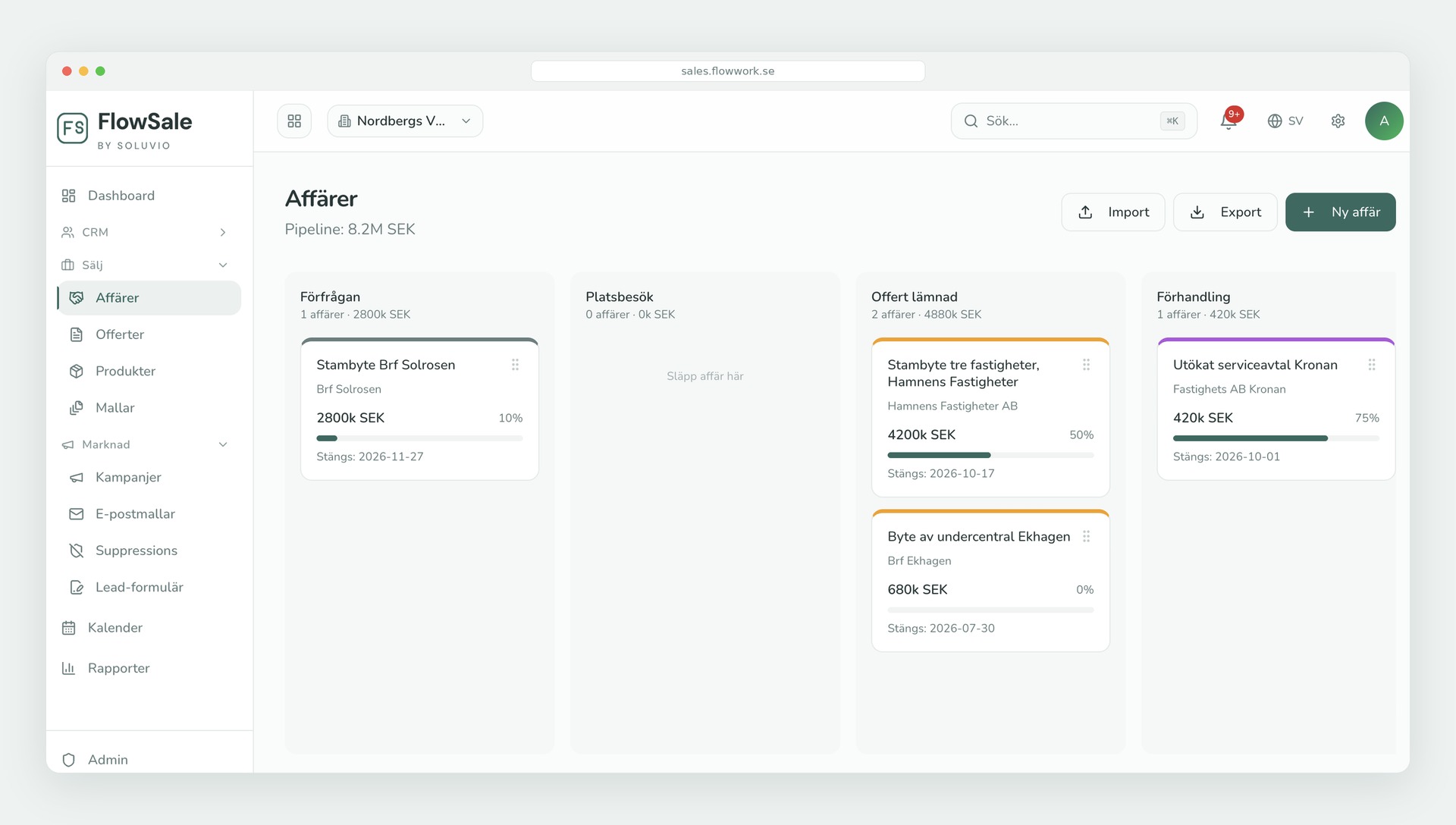Viewport: 1456px width, 825px height.
Task: Click the Export button
Action: click(x=1225, y=212)
